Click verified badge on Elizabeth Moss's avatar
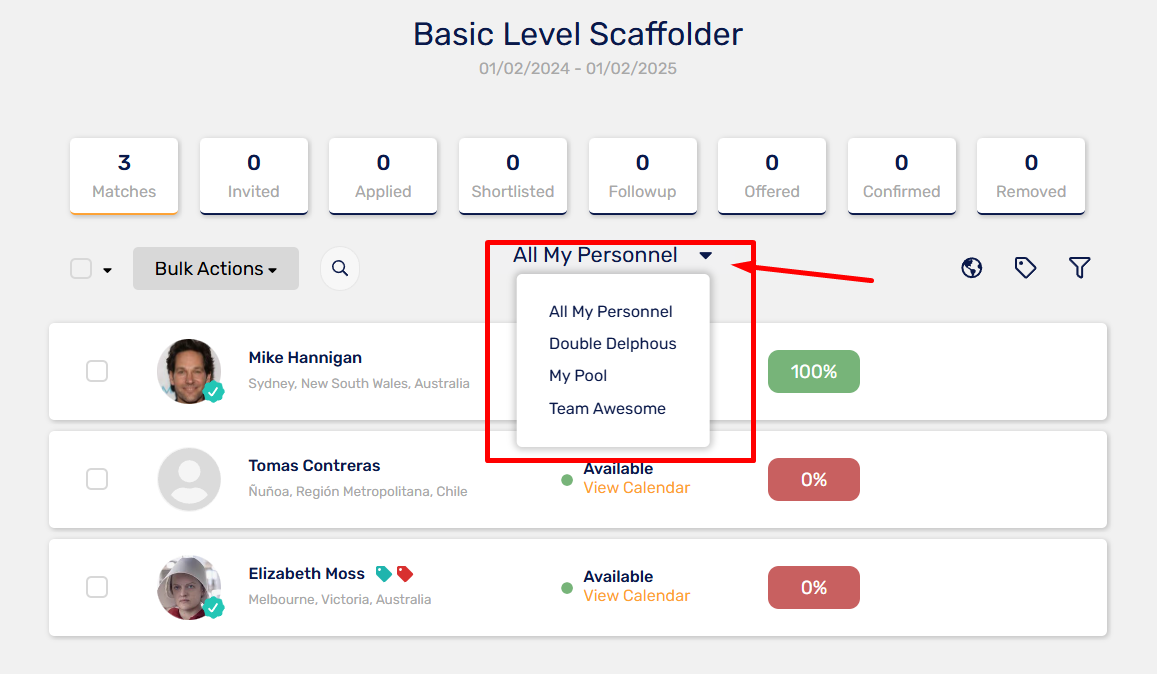 [214, 608]
